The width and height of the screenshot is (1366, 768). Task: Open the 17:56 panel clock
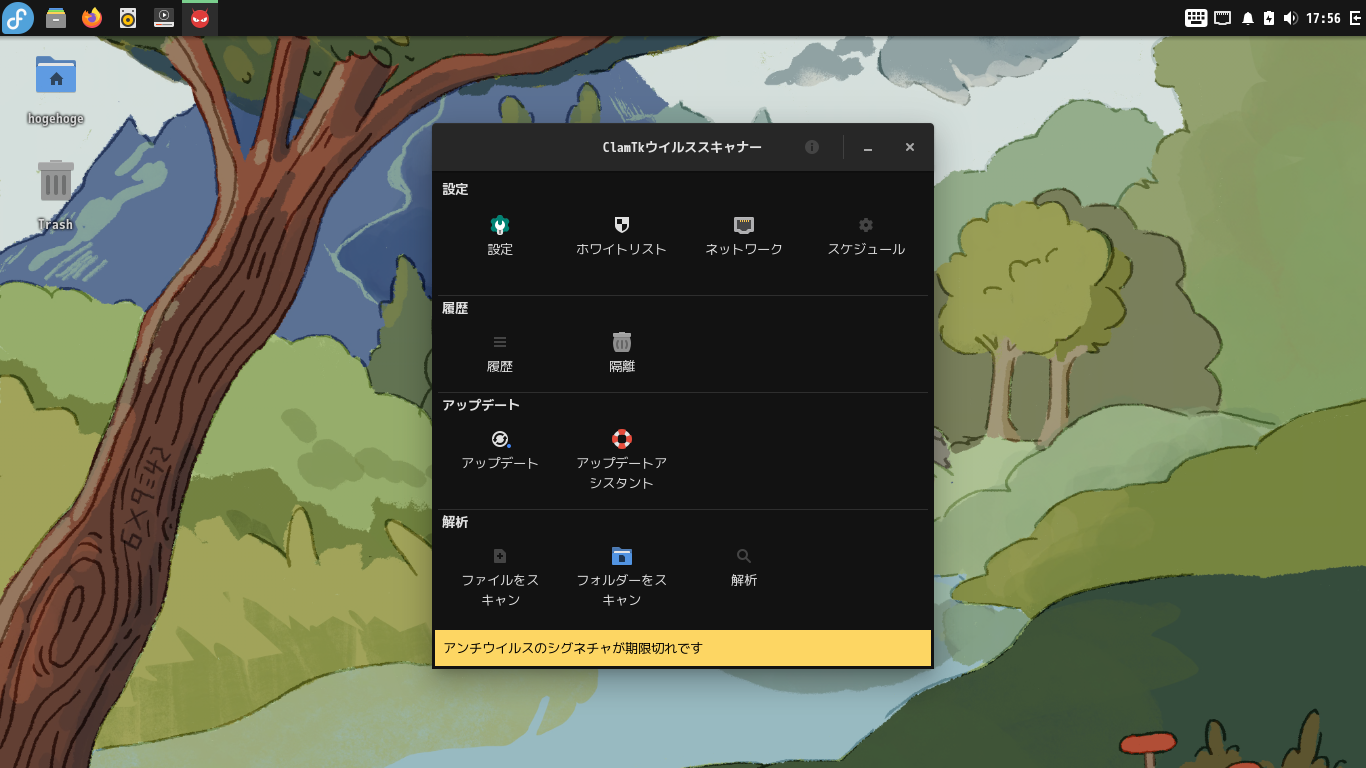[1323, 18]
